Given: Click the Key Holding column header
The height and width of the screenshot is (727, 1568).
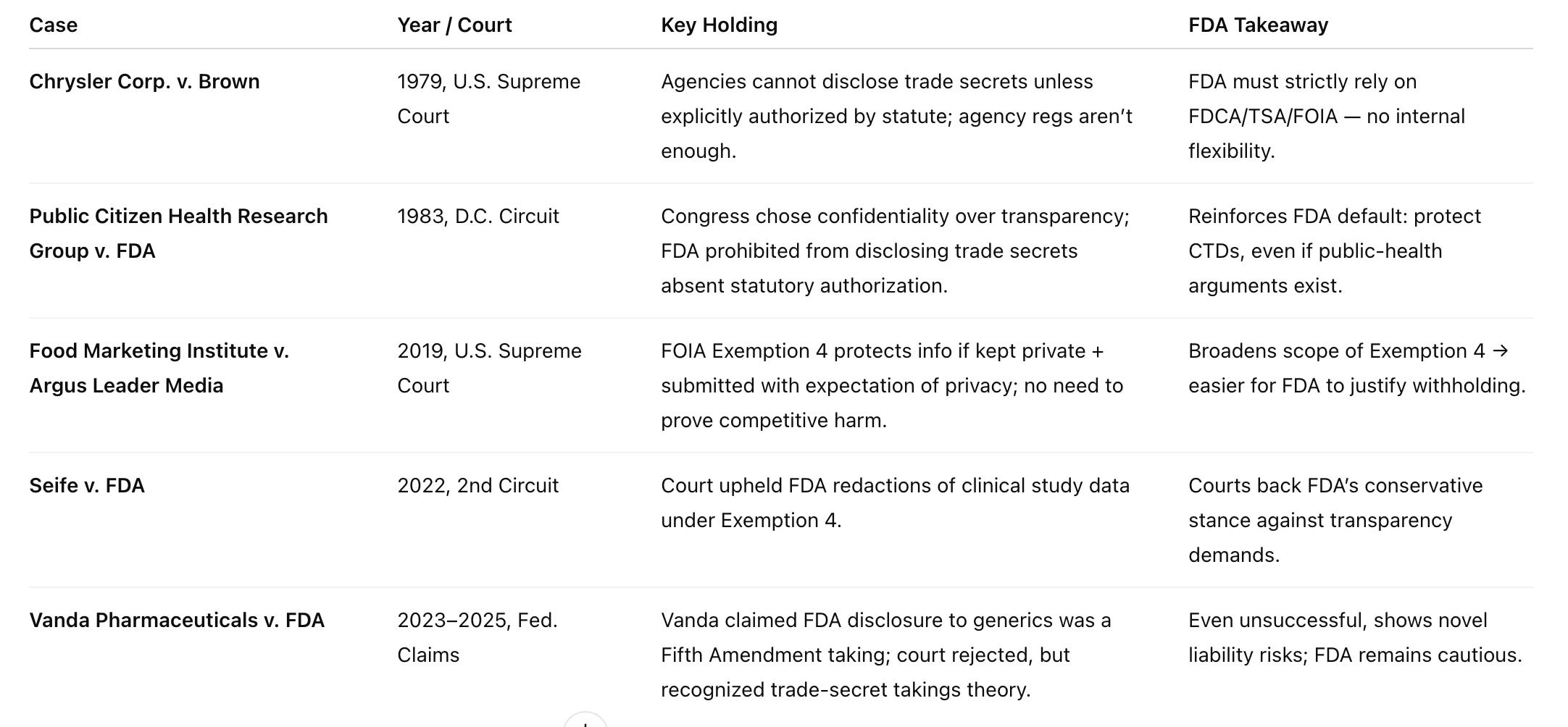Looking at the screenshot, I should [x=719, y=25].
